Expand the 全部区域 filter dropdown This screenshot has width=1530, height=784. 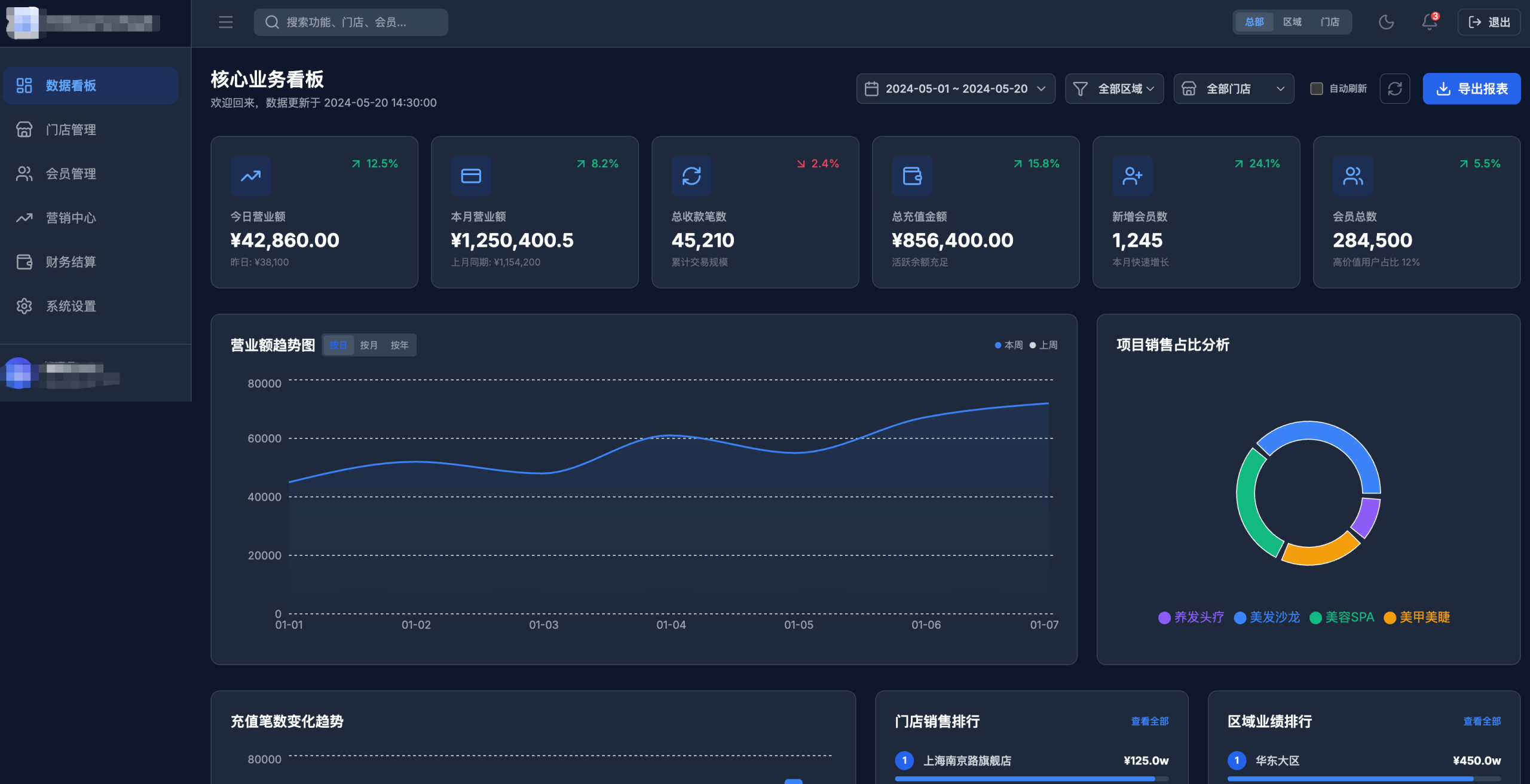pos(1114,88)
